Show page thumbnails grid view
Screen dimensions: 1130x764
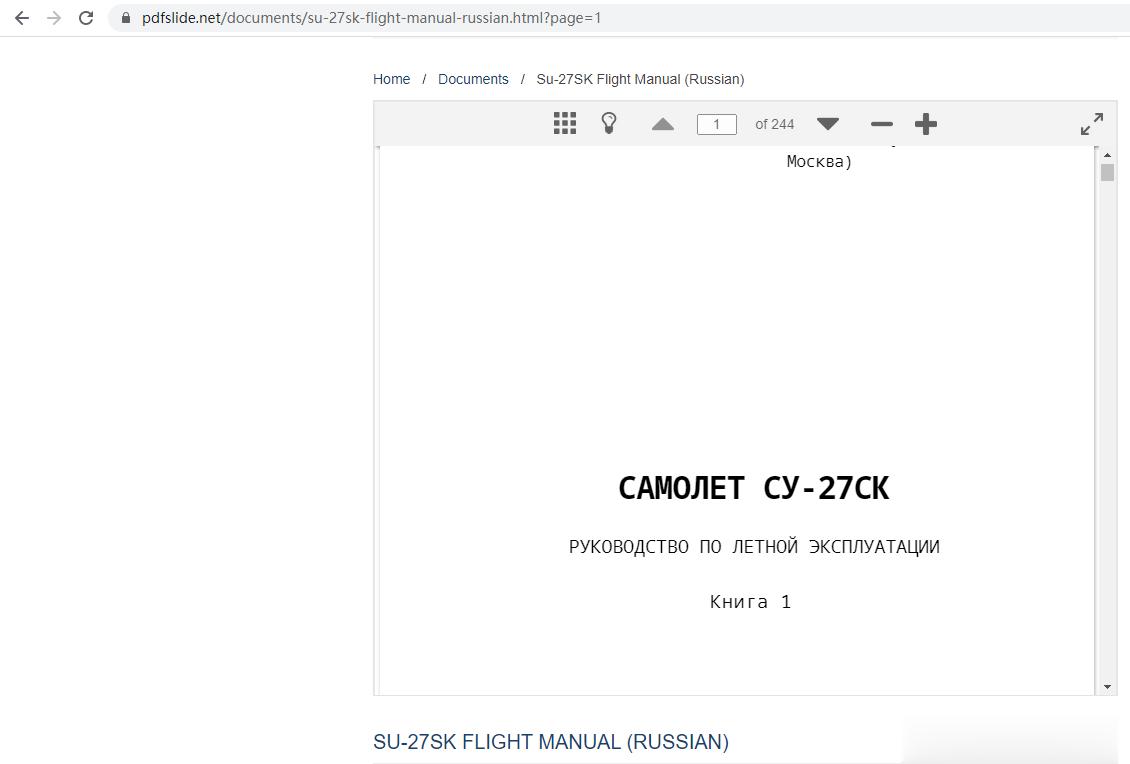pyautogui.click(x=565, y=123)
